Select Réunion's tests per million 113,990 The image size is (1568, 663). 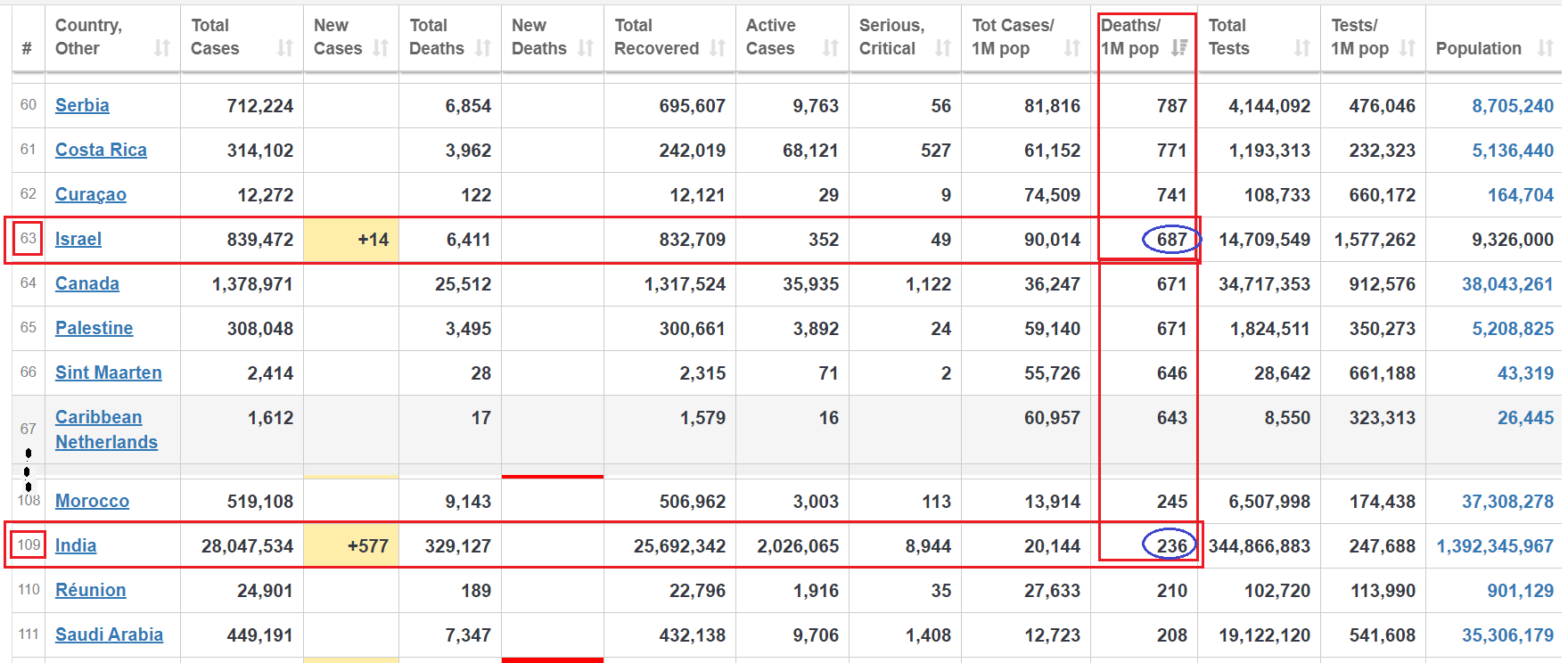(x=1383, y=591)
